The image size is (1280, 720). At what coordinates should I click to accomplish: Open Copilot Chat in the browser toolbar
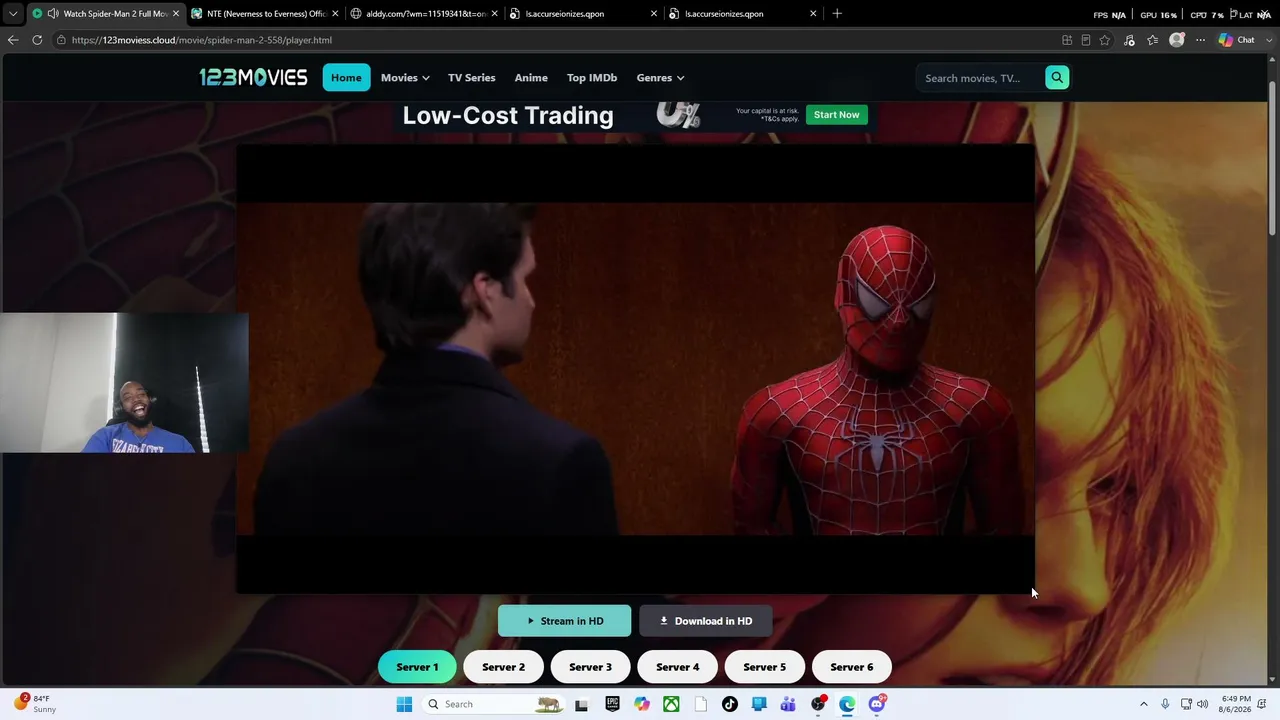[1237, 40]
